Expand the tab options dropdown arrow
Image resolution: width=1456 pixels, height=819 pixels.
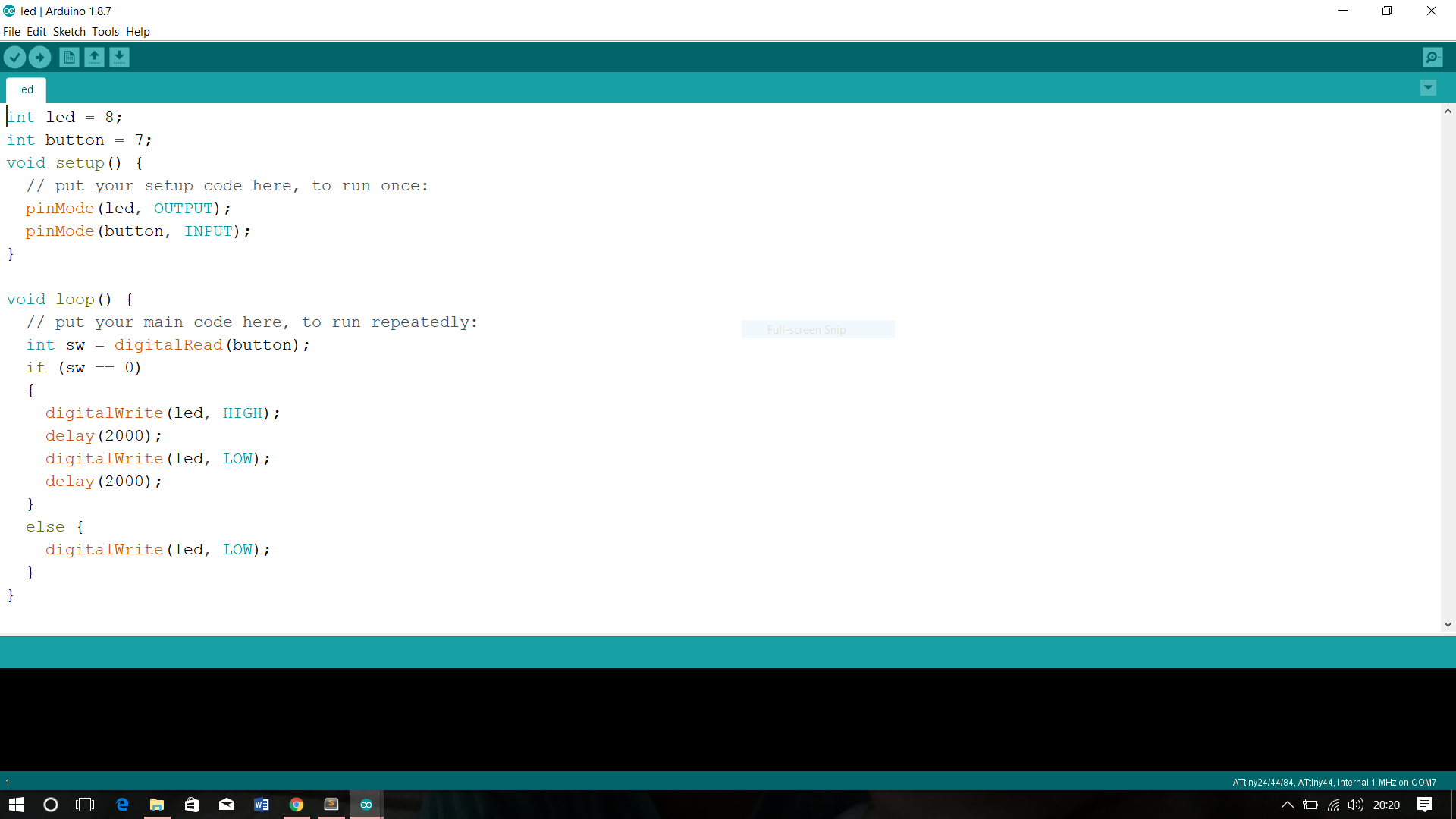[x=1428, y=88]
